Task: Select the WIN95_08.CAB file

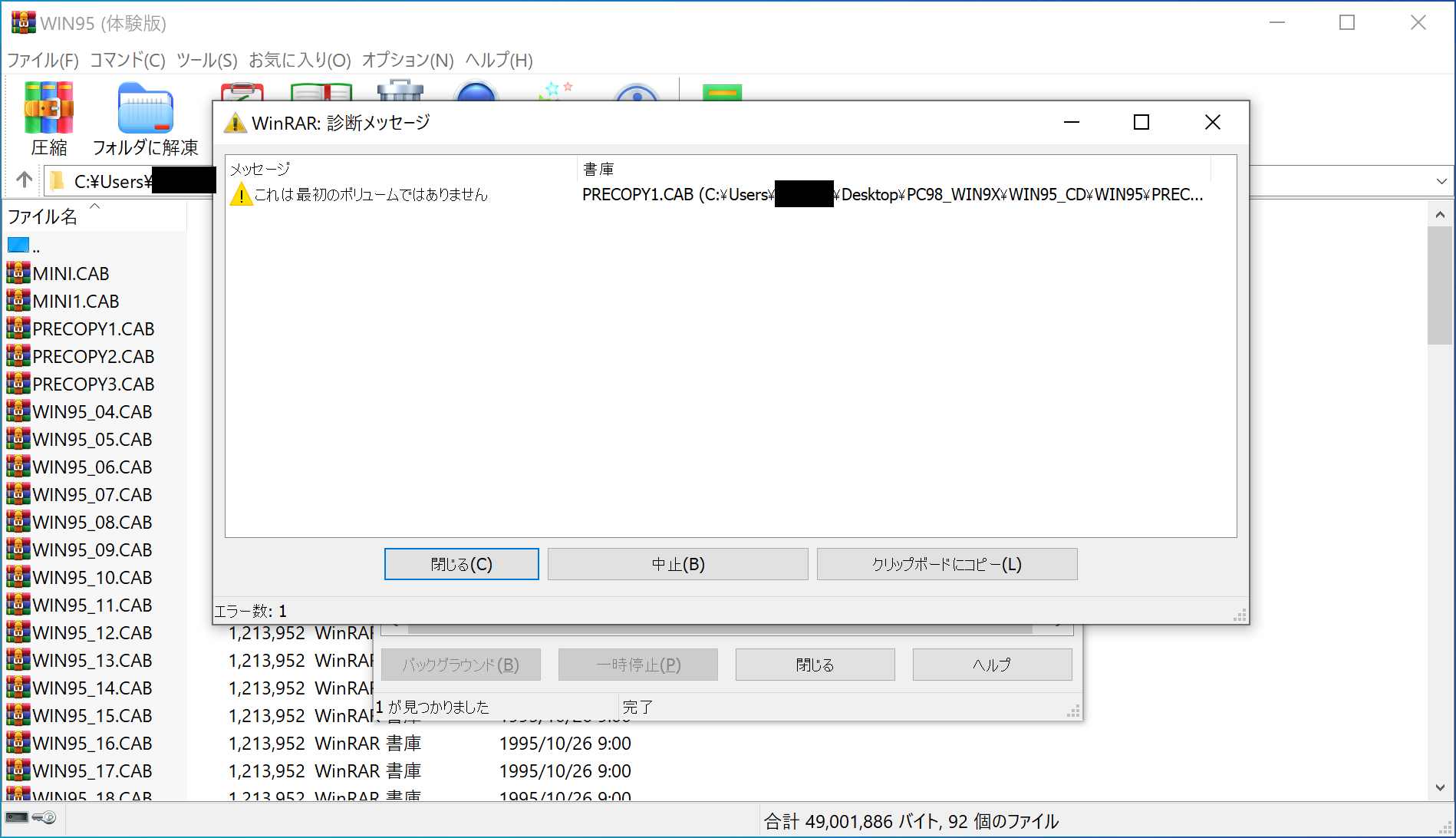Action: (x=93, y=522)
